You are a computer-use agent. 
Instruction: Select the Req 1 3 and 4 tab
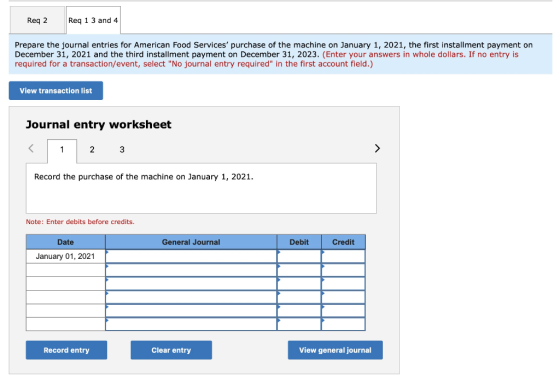click(93, 20)
